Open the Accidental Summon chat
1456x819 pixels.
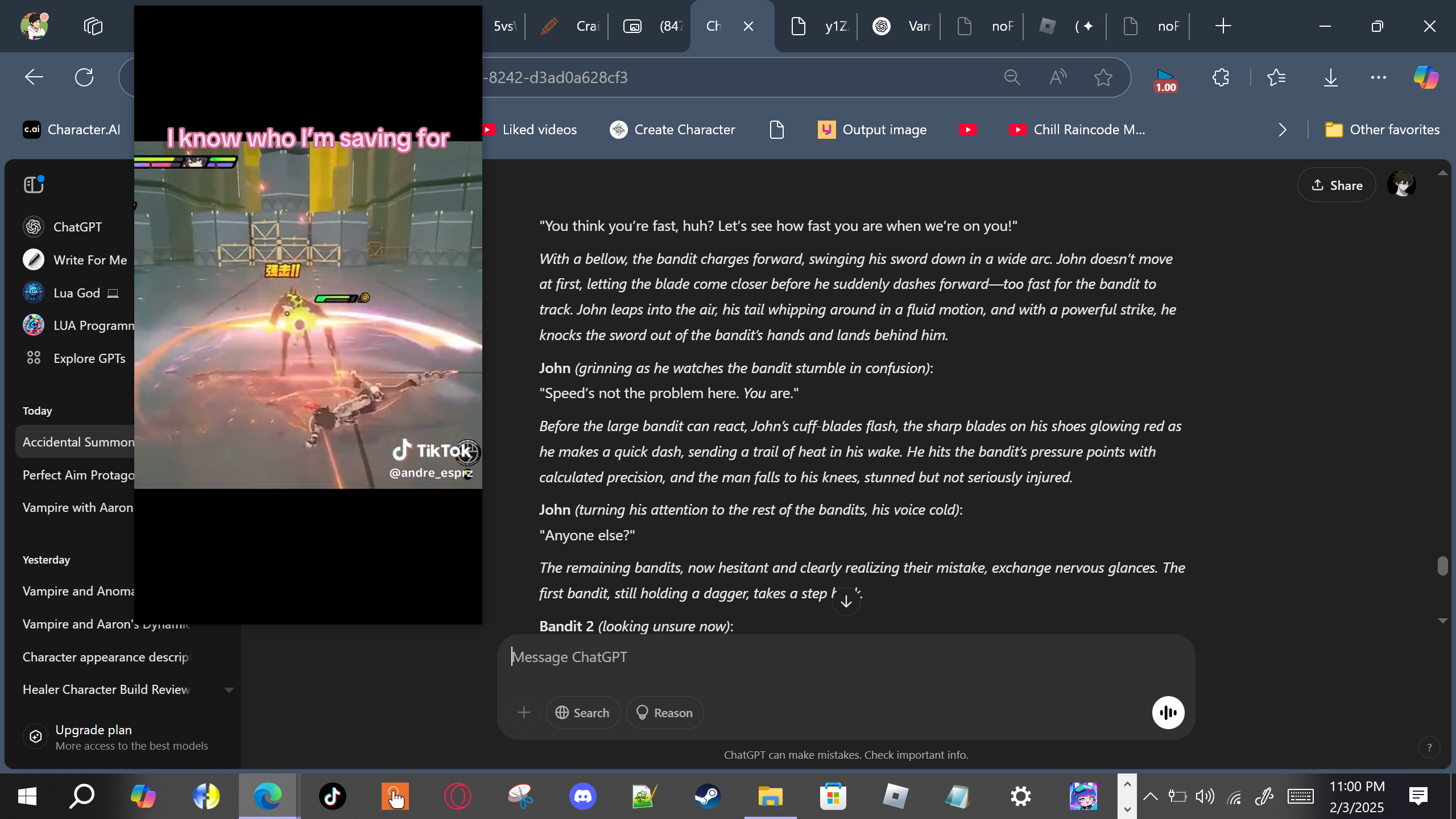[x=75, y=442]
